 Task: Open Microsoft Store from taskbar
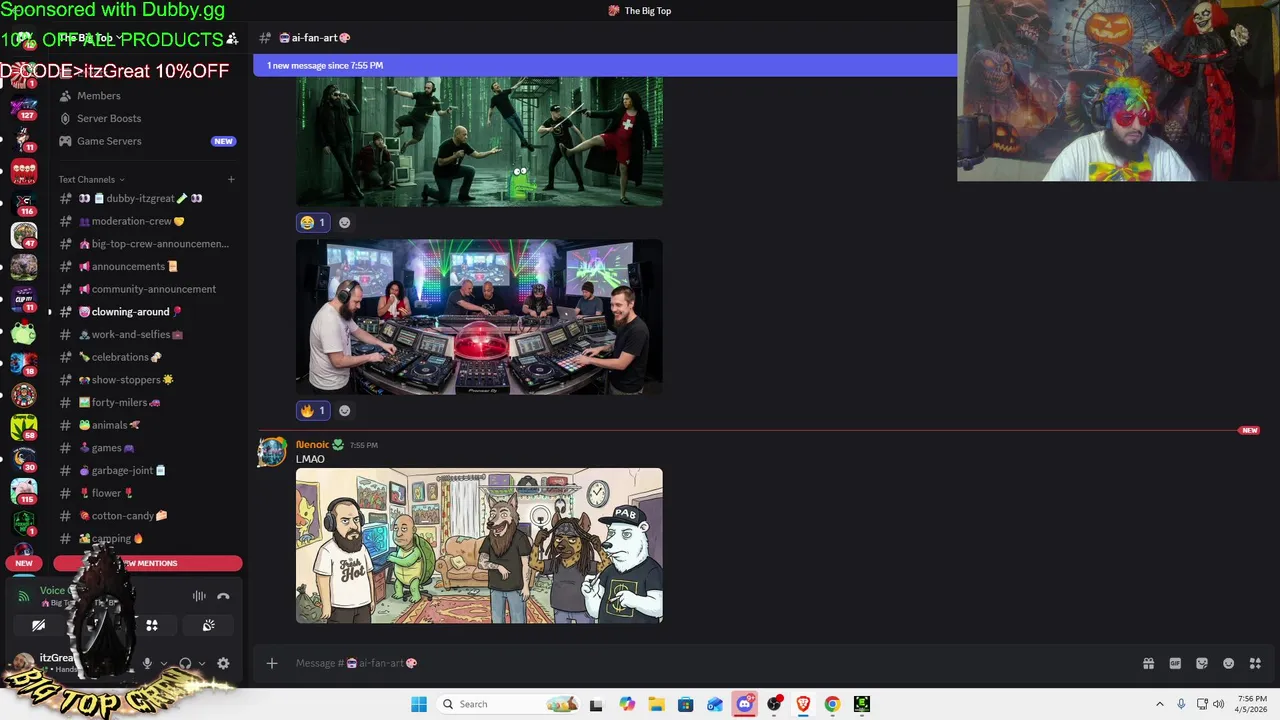[x=685, y=704]
